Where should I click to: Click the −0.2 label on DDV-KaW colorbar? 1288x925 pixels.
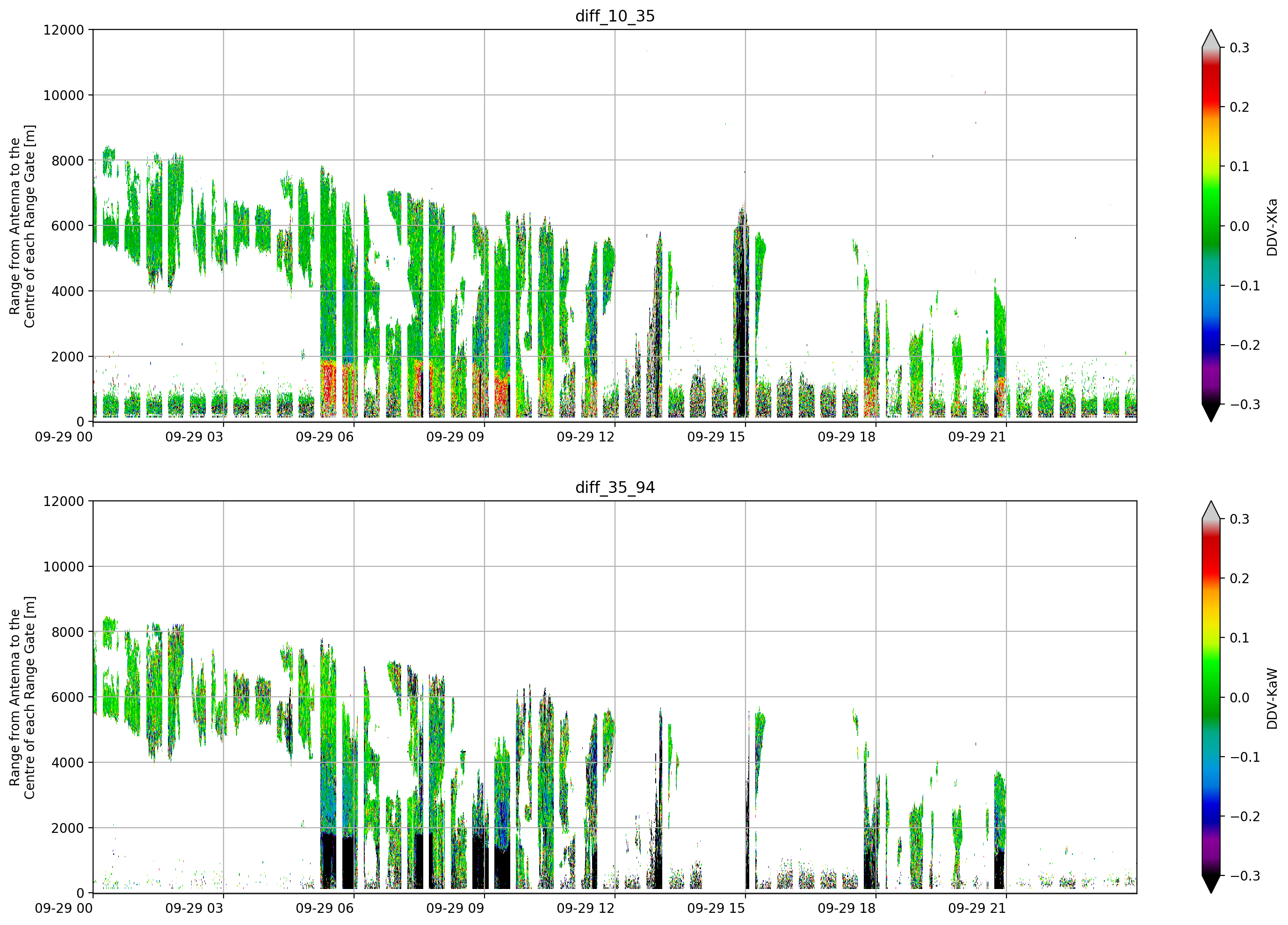click(1245, 817)
